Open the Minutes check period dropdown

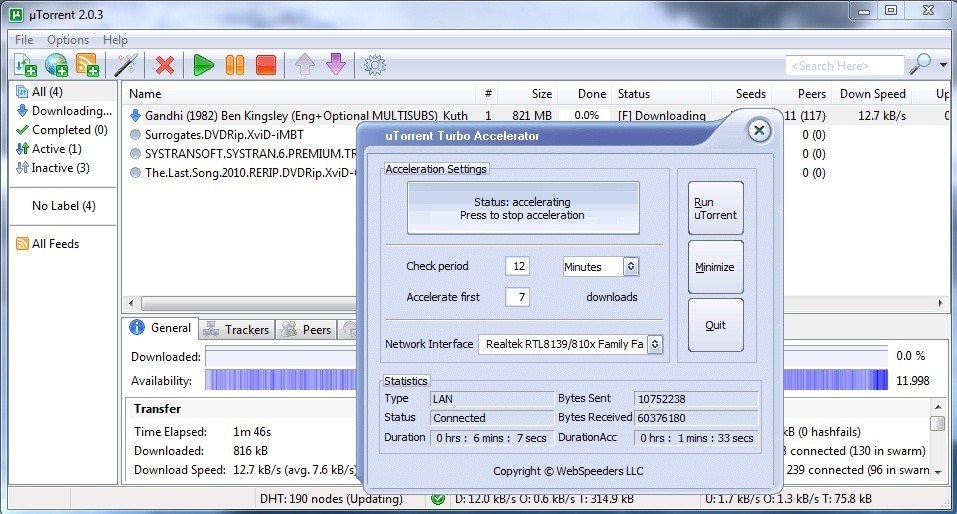tap(630, 267)
